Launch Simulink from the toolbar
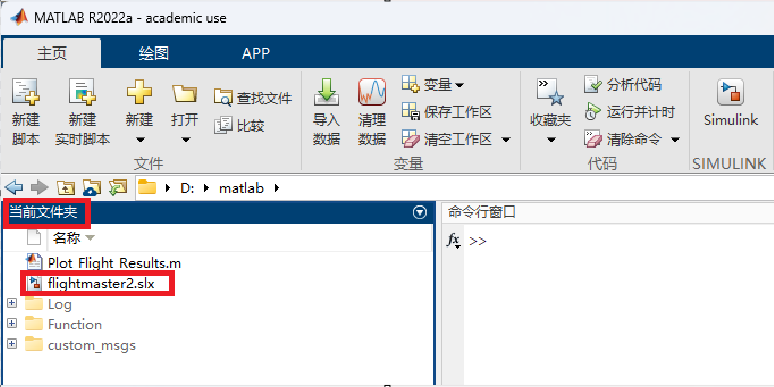This screenshot has height=387, width=774. click(x=731, y=103)
